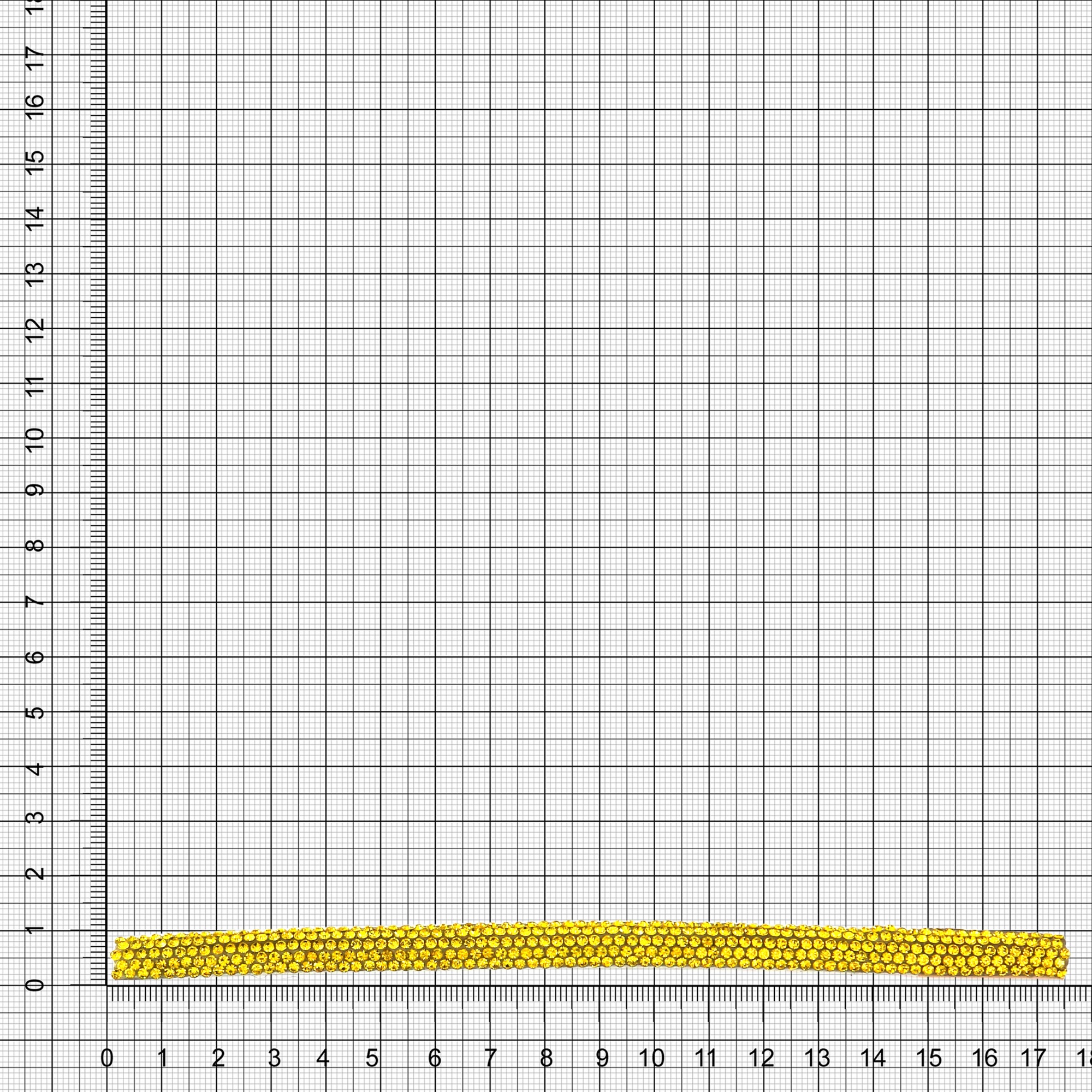
Task: Click number 1 on the horizontal ruler
Action: pos(163,1058)
